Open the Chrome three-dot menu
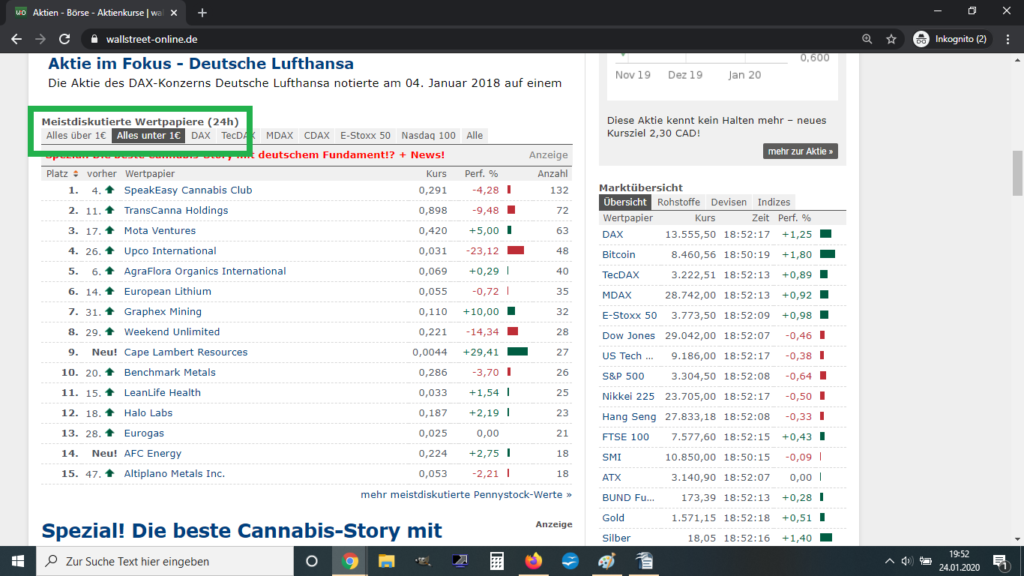Image resolution: width=1024 pixels, height=576 pixels. pos(1008,39)
